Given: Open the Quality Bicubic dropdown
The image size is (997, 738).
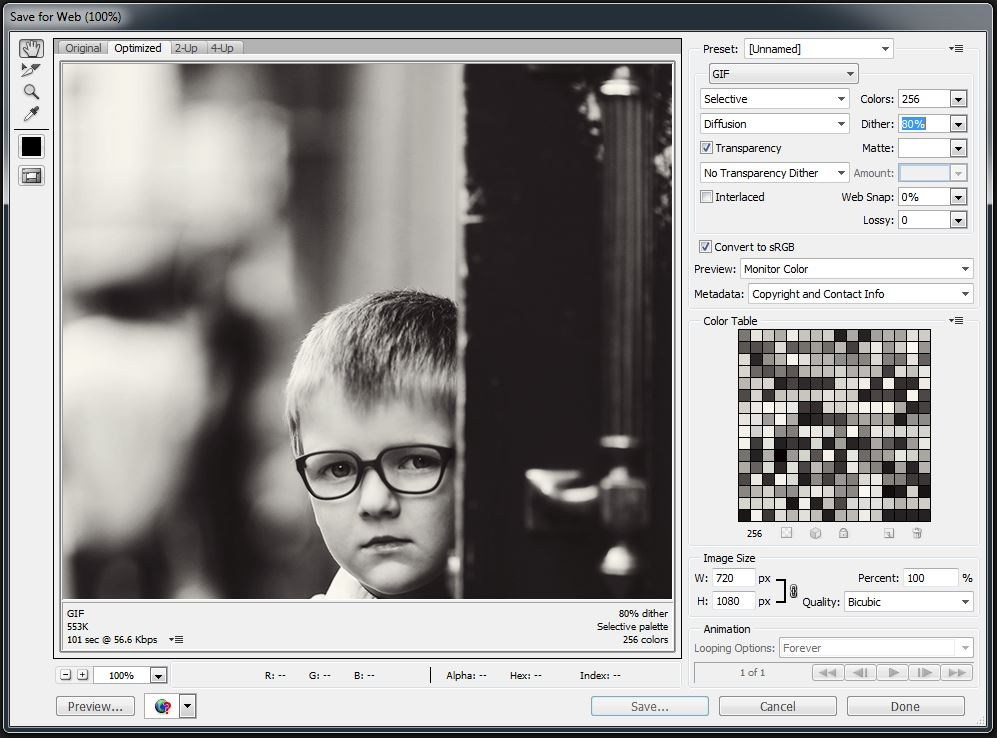Looking at the screenshot, I should (x=908, y=602).
